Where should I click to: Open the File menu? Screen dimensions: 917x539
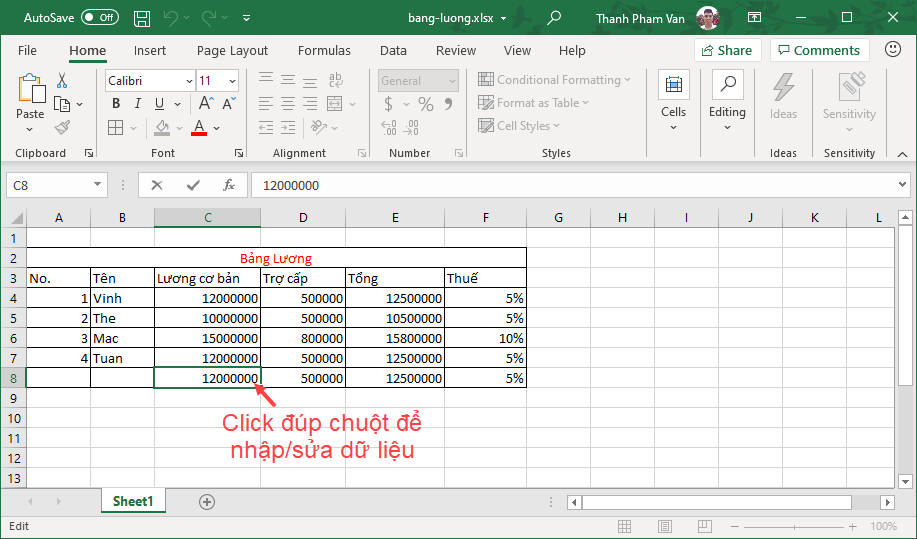[27, 50]
